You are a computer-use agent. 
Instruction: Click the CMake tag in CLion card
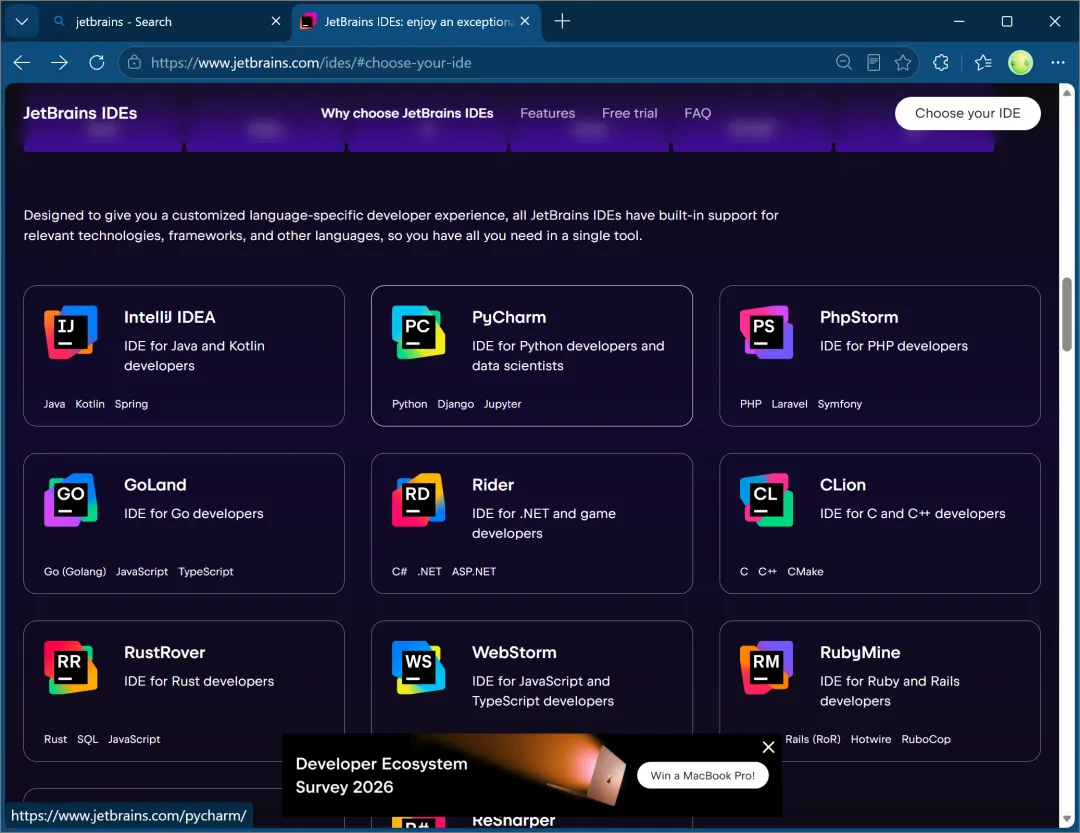tap(804, 571)
